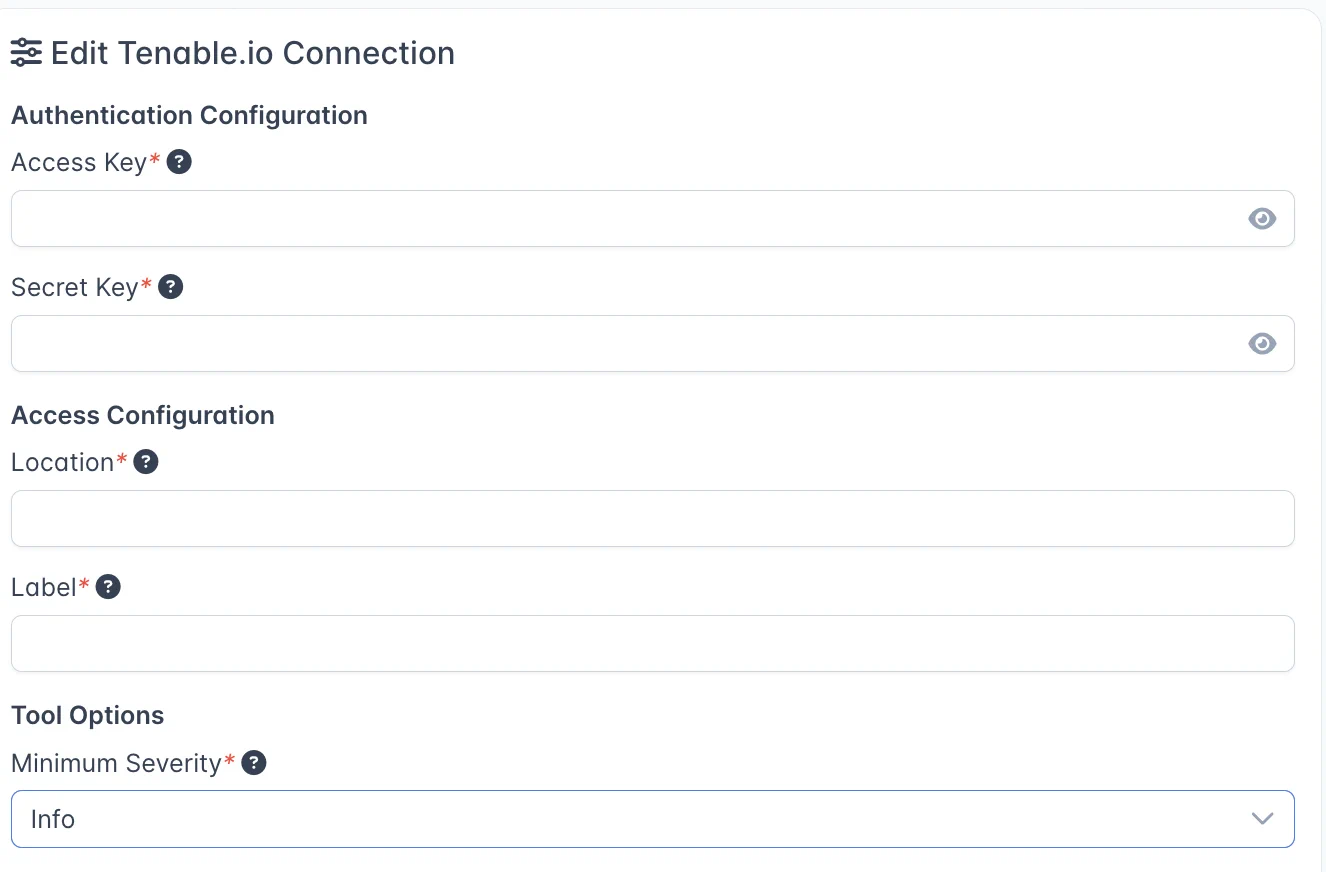Toggle Secret Key visibility eye icon
The height and width of the screenshot is (872, 1326).
(x=1262, y=344)
